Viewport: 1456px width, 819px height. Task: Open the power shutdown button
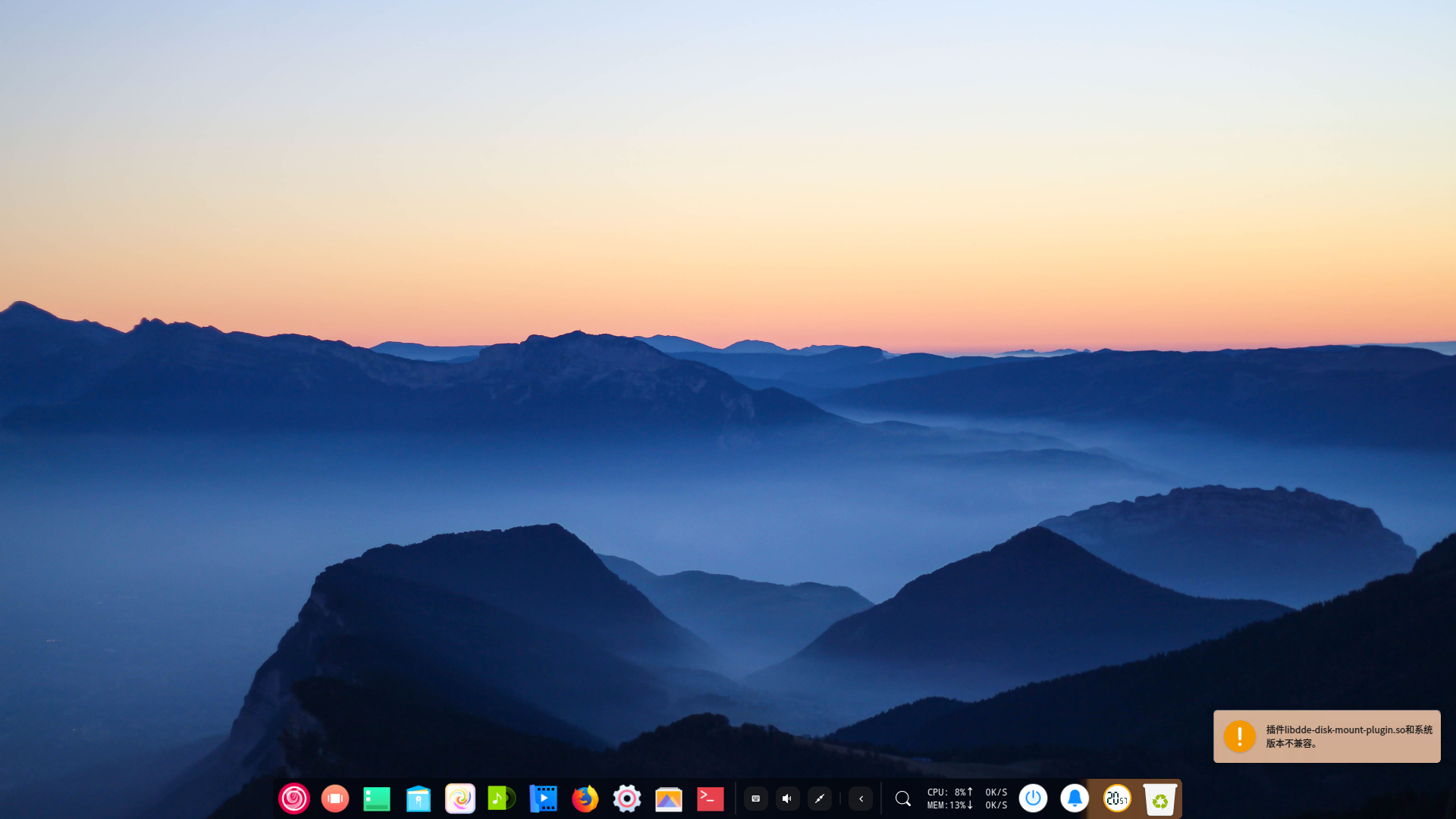click(x=1033, y=799)
